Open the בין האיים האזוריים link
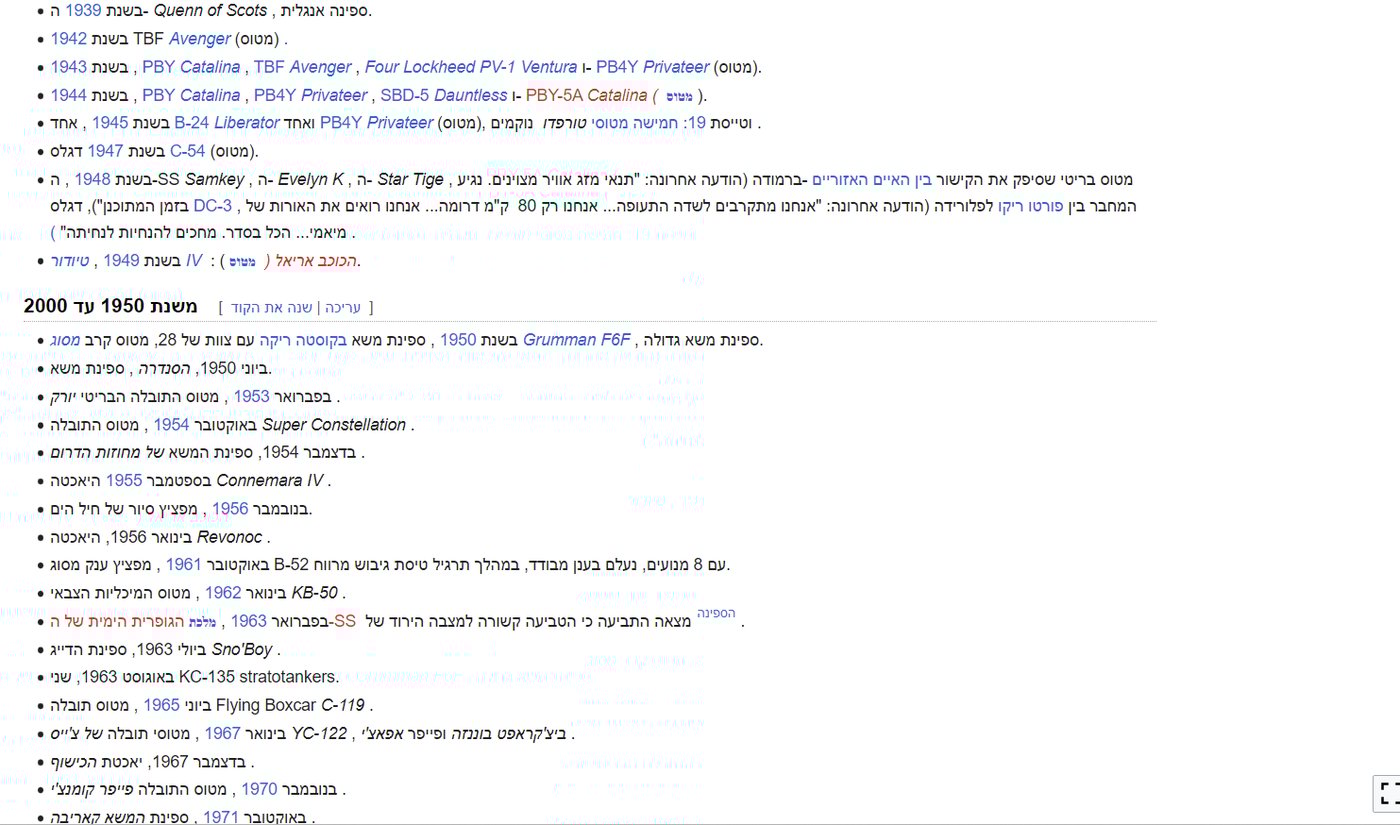 [x=870, y=179]
